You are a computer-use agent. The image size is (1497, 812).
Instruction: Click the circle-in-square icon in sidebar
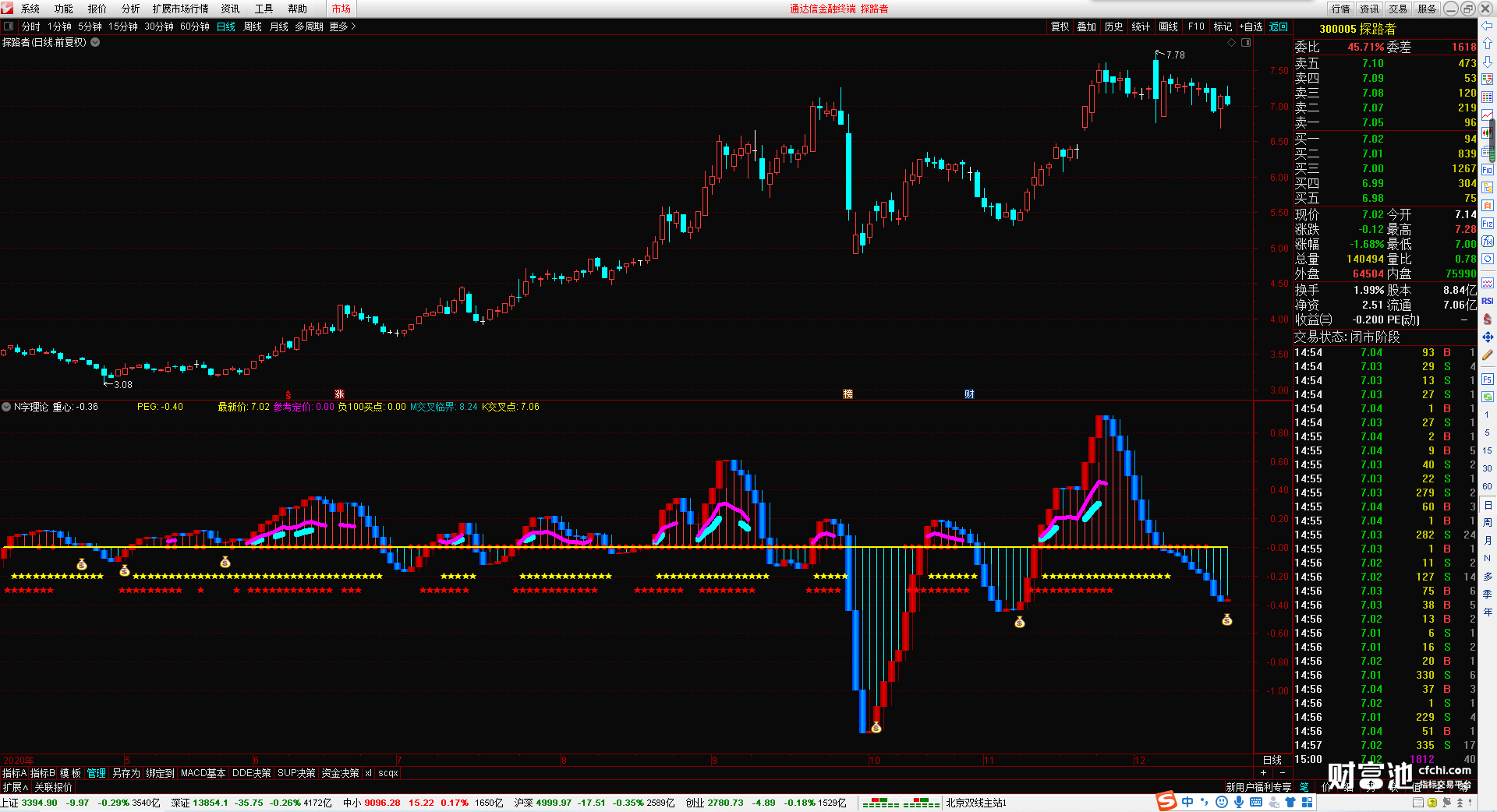click(x=1488, y=259)
